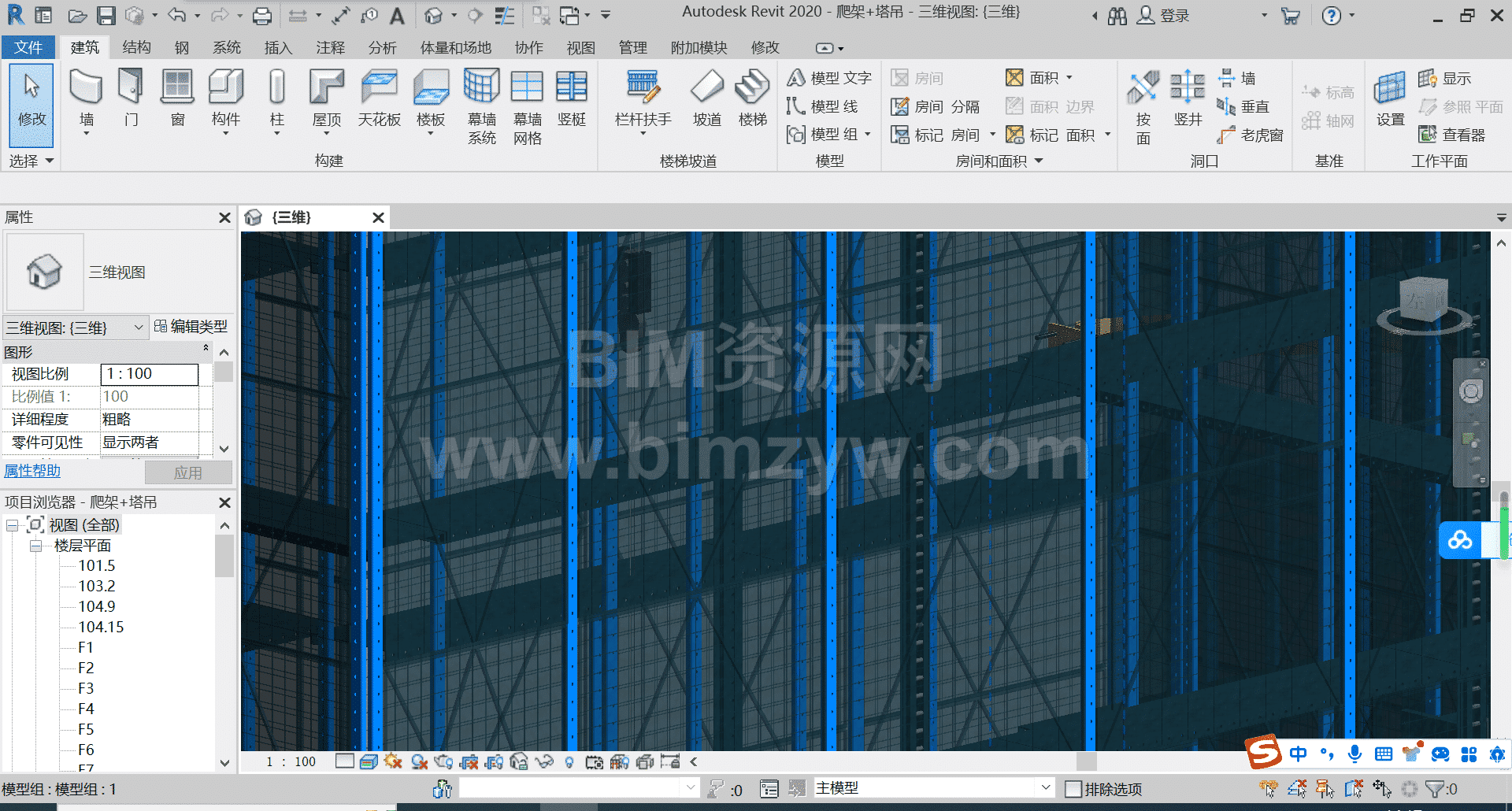Collapse the Views (视图 全部) tree node
This screenshot has height=811, width=1512.
12,525
